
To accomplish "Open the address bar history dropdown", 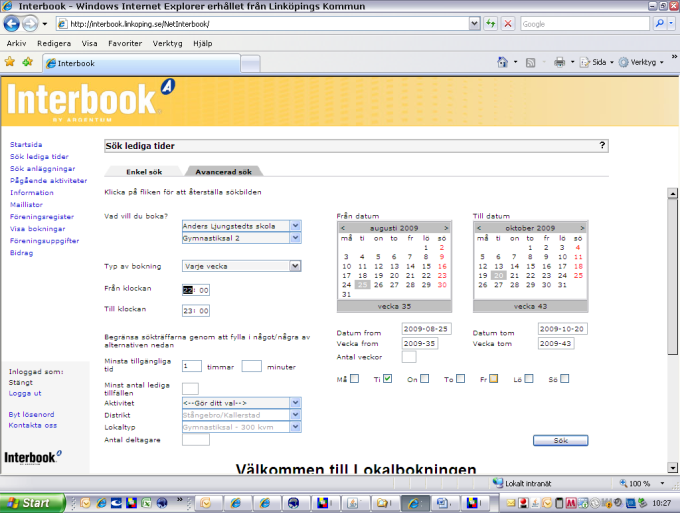I will click(474, 23).
